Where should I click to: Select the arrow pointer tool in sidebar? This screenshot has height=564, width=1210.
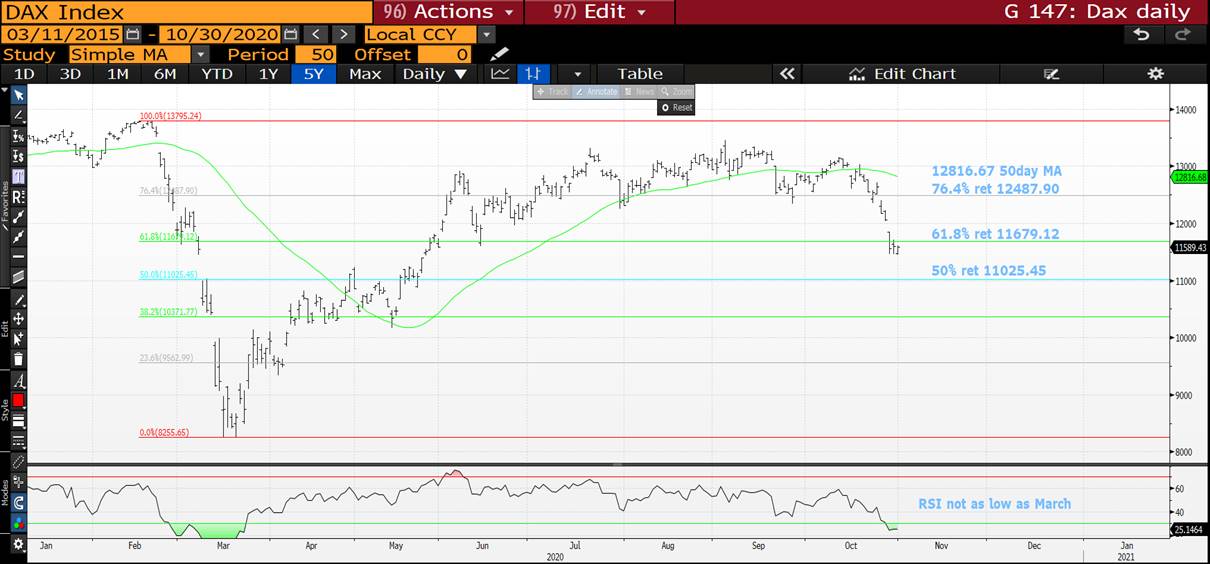pyautogui.click(x=18, y=95)
